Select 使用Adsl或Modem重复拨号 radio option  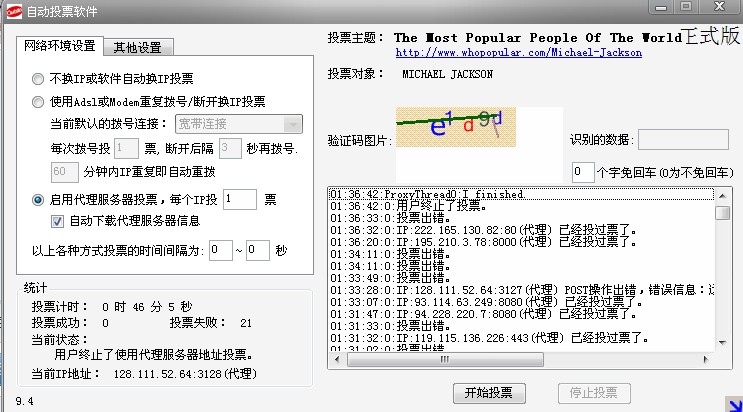point(38,101)
